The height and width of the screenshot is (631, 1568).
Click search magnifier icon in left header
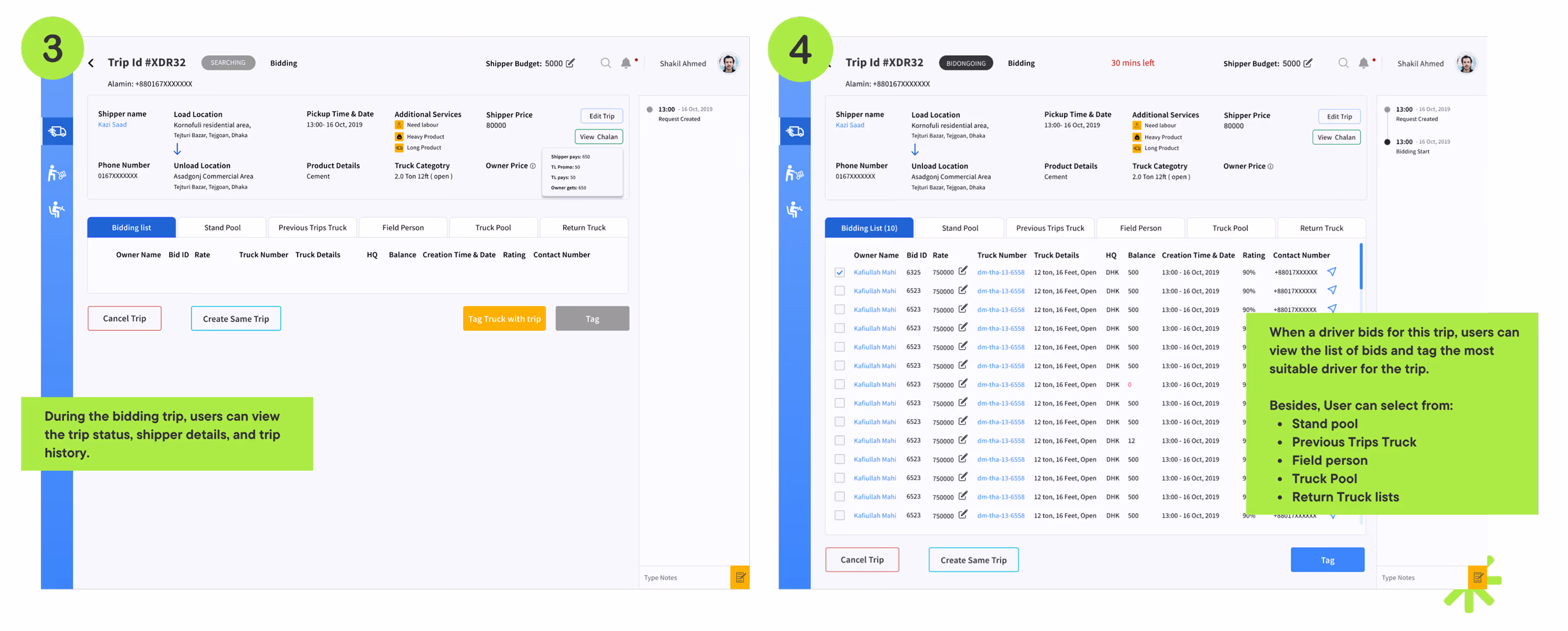point(605,63)
